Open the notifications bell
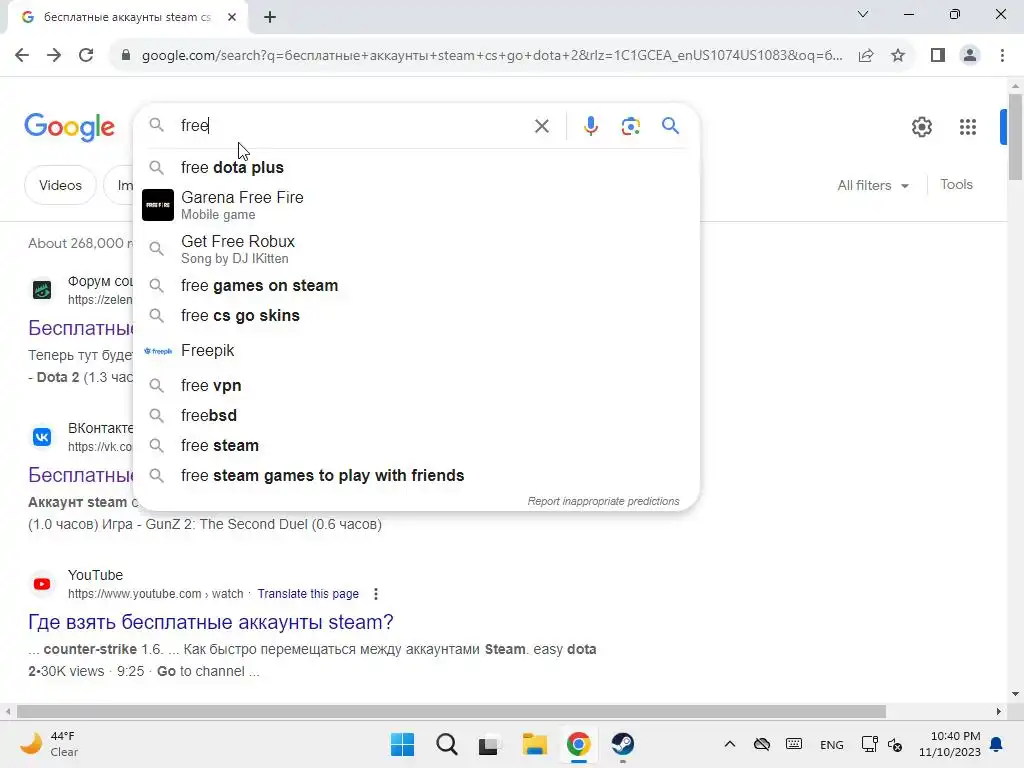 coord(997,744)
